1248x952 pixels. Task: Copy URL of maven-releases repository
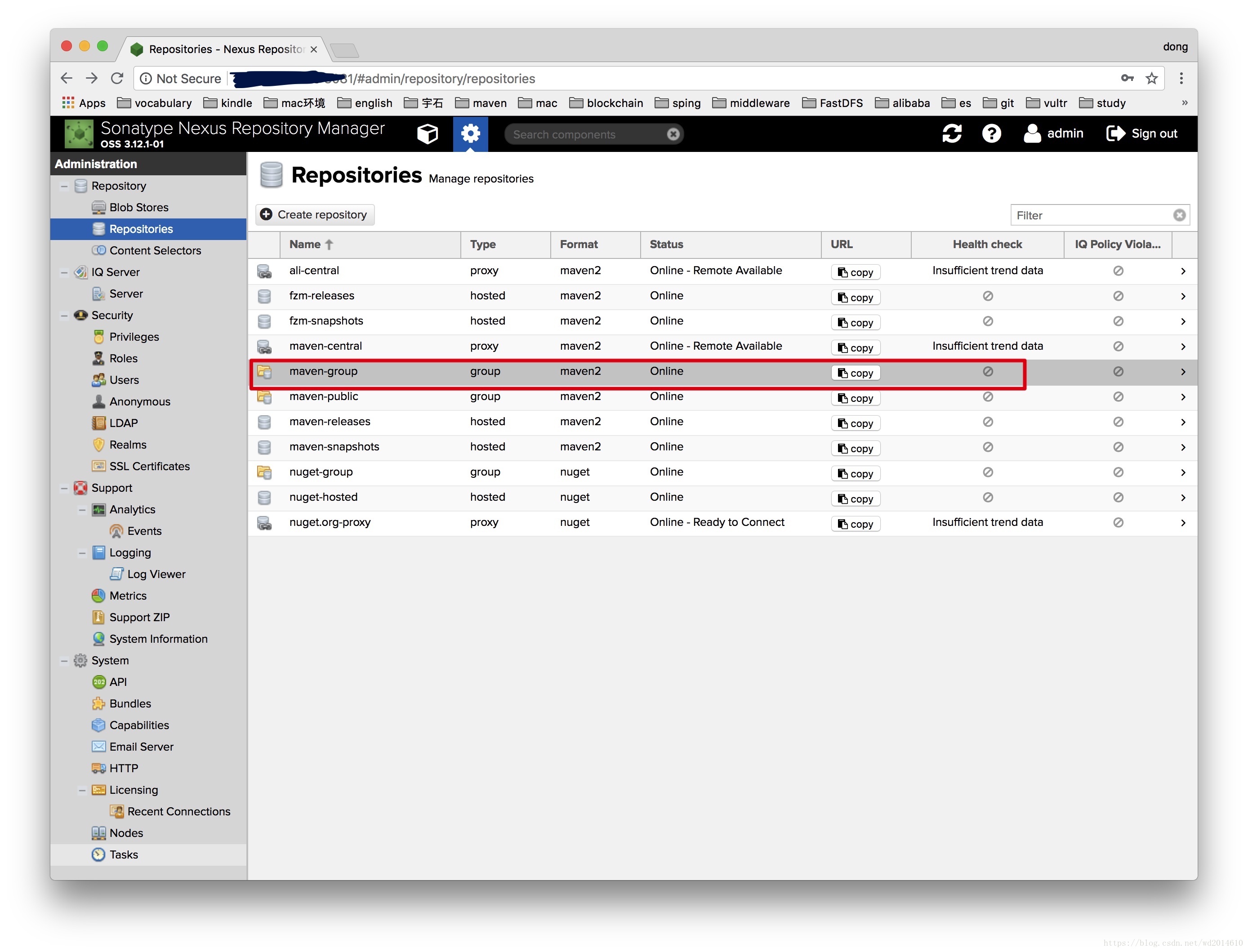point(855,423)
